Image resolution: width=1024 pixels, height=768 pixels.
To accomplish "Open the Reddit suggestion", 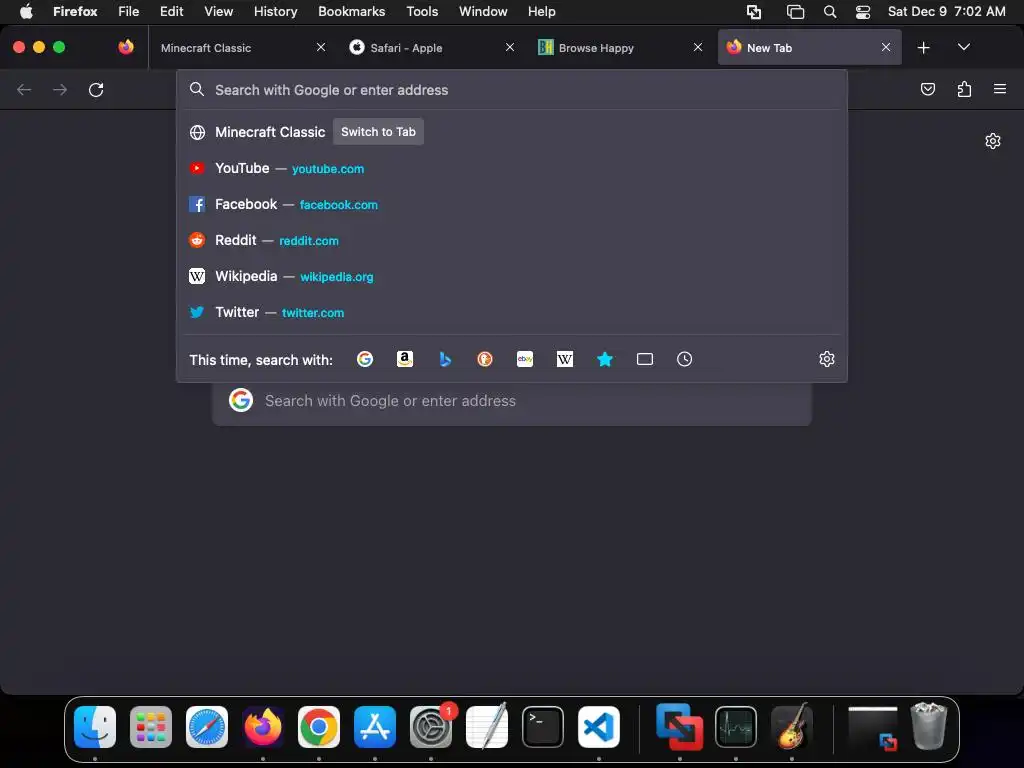I will point(512,240).
